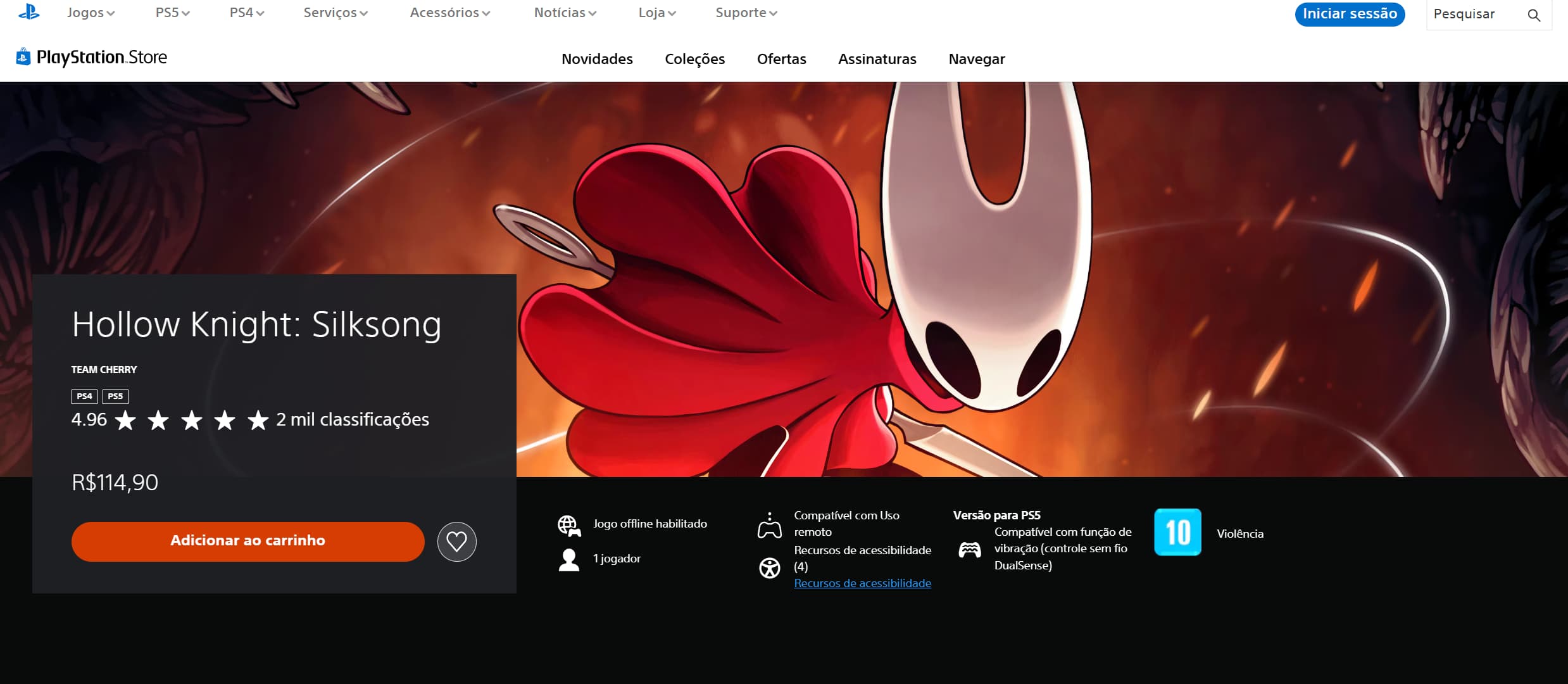Screen dimensions: 1568x684
Task: Click the accessibility steering wheel icon
Action: (x=770, y=568)
